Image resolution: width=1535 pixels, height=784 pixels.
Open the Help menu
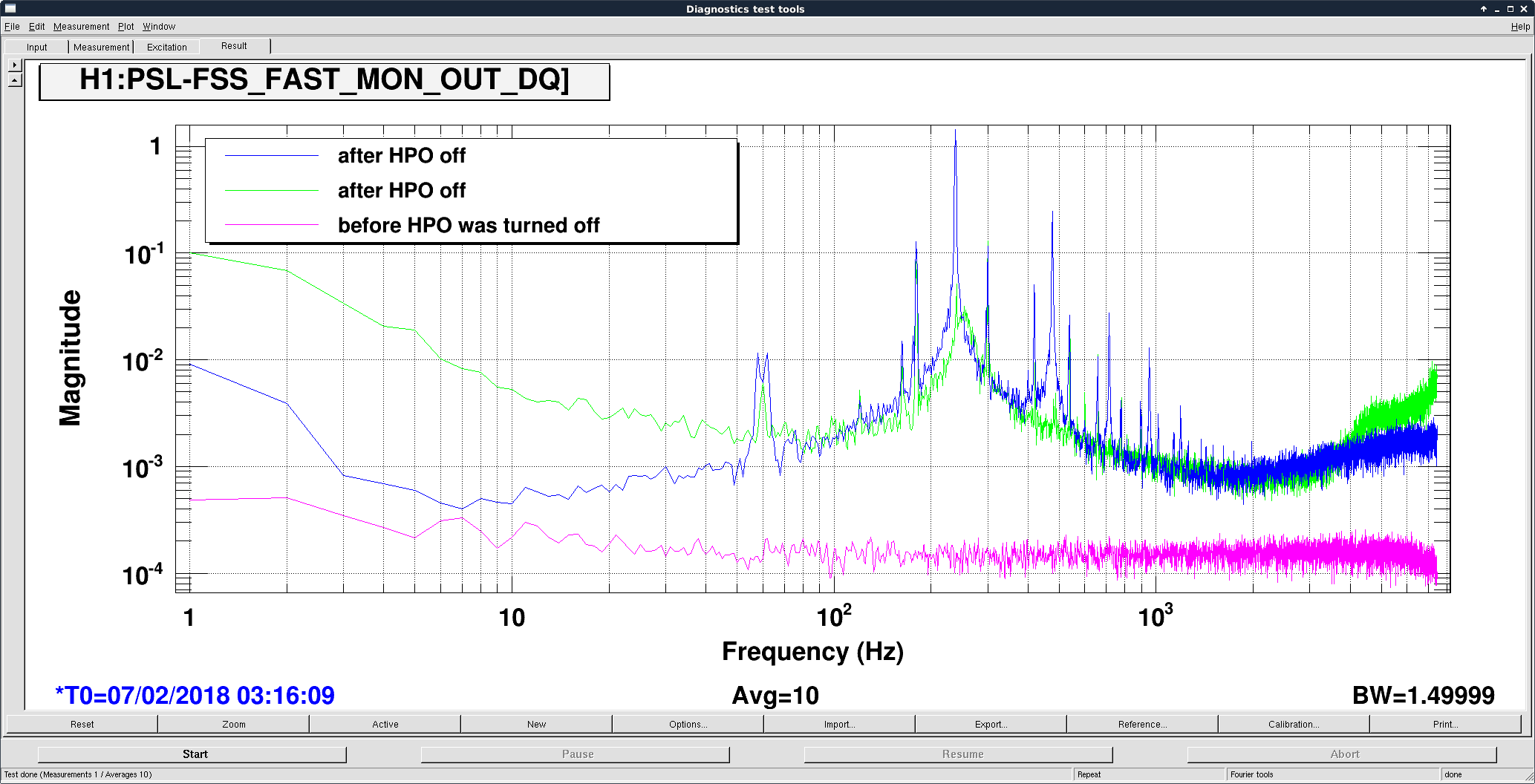tap(1520, 27)
